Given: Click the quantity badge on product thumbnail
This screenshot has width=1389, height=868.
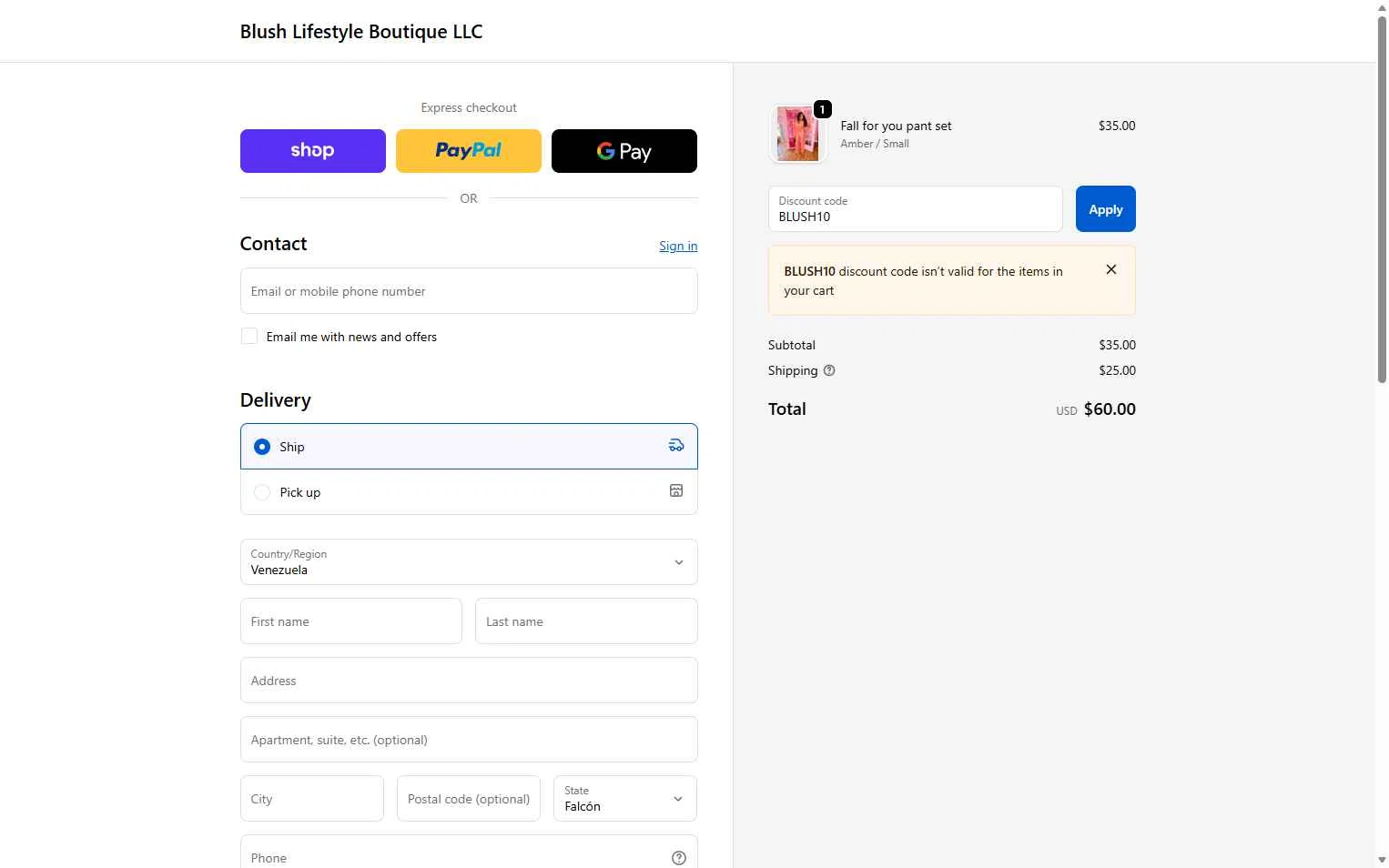Looking at the screenshot, I should (822, 109).
